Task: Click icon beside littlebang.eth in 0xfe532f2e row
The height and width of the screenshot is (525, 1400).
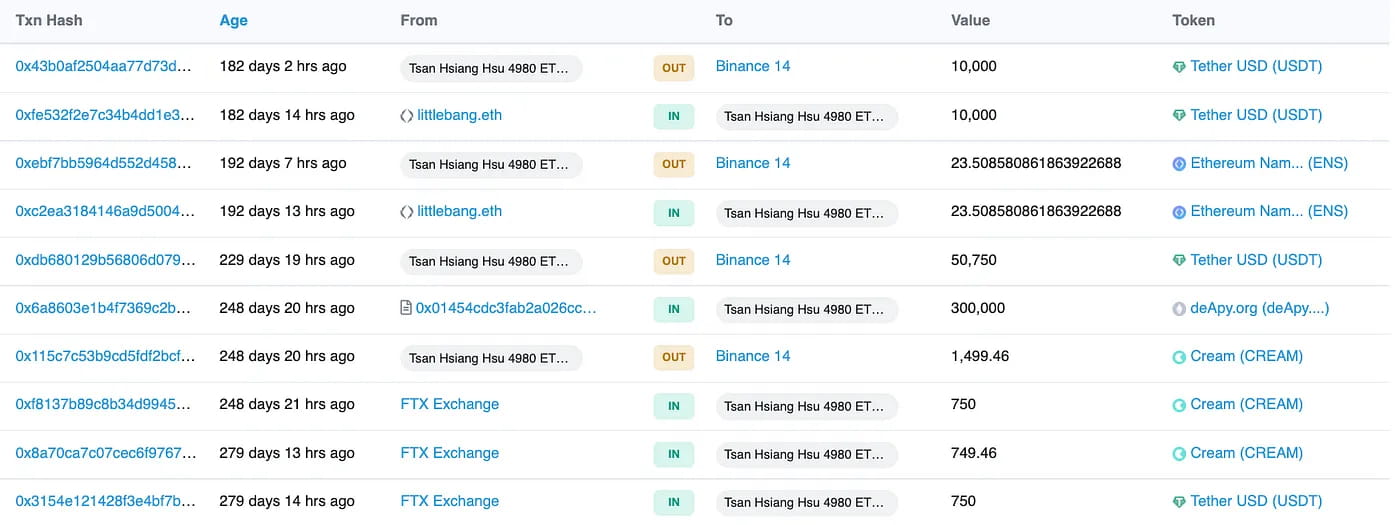Action: 406,116
